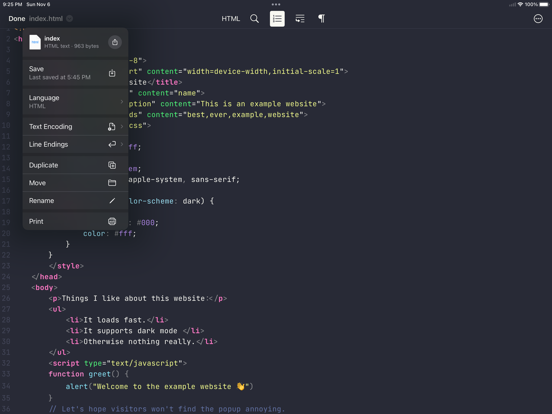Expand the Line Endings submenu
Image resolution: width=552 pixels, height=414 pixels.
[75, 144]
